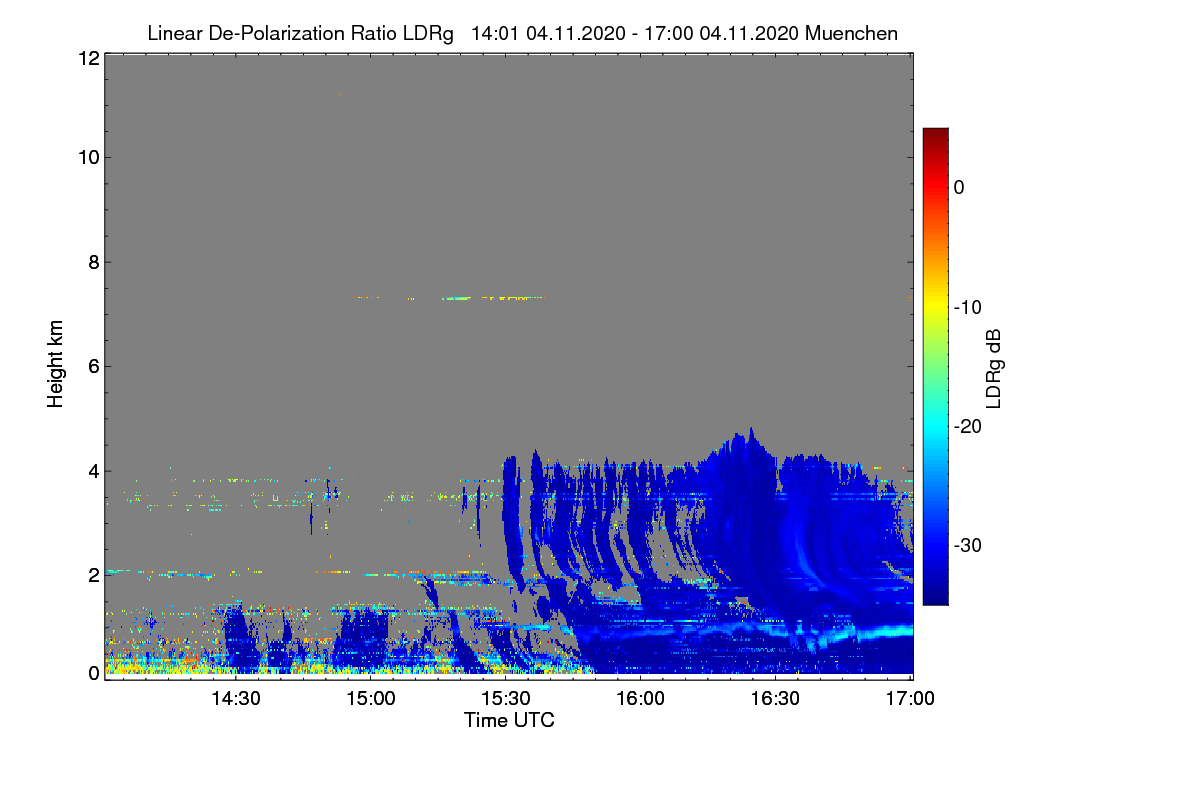Screen dimensions: 1200x800
Task: Click the dark red top of the colorbar
Action: click(935, 136)
